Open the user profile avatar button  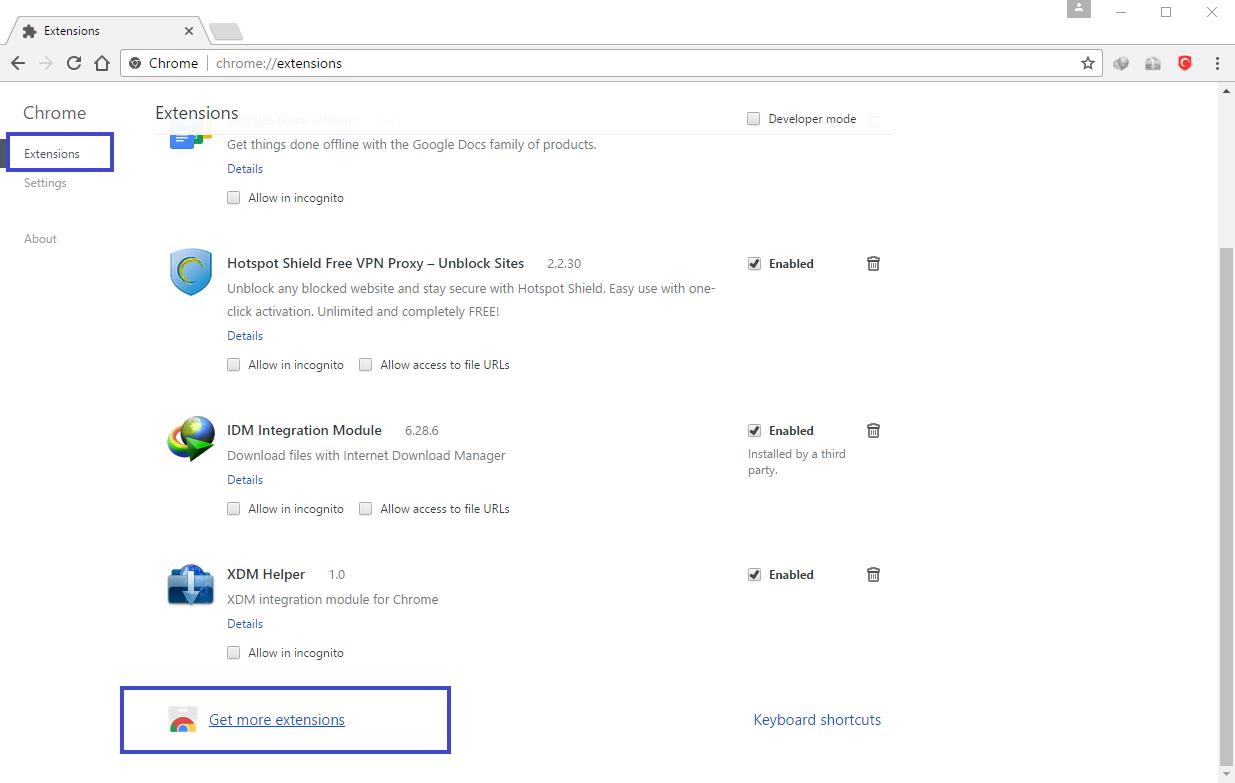click(1079, 8)
